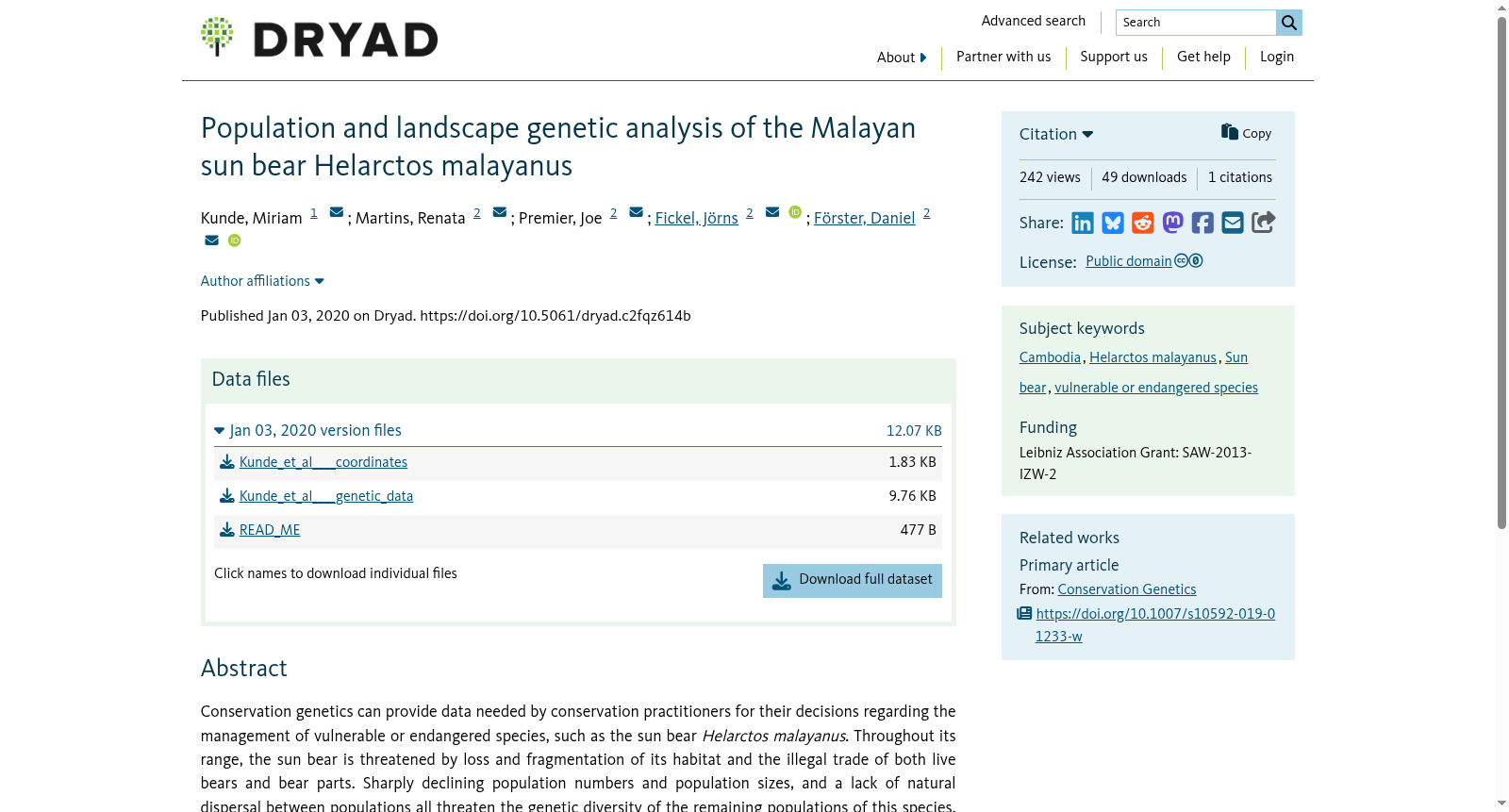Open Daniel Förster's ORCID icon
Viewport: 1509px width, 812px height.
pos(235,240)
